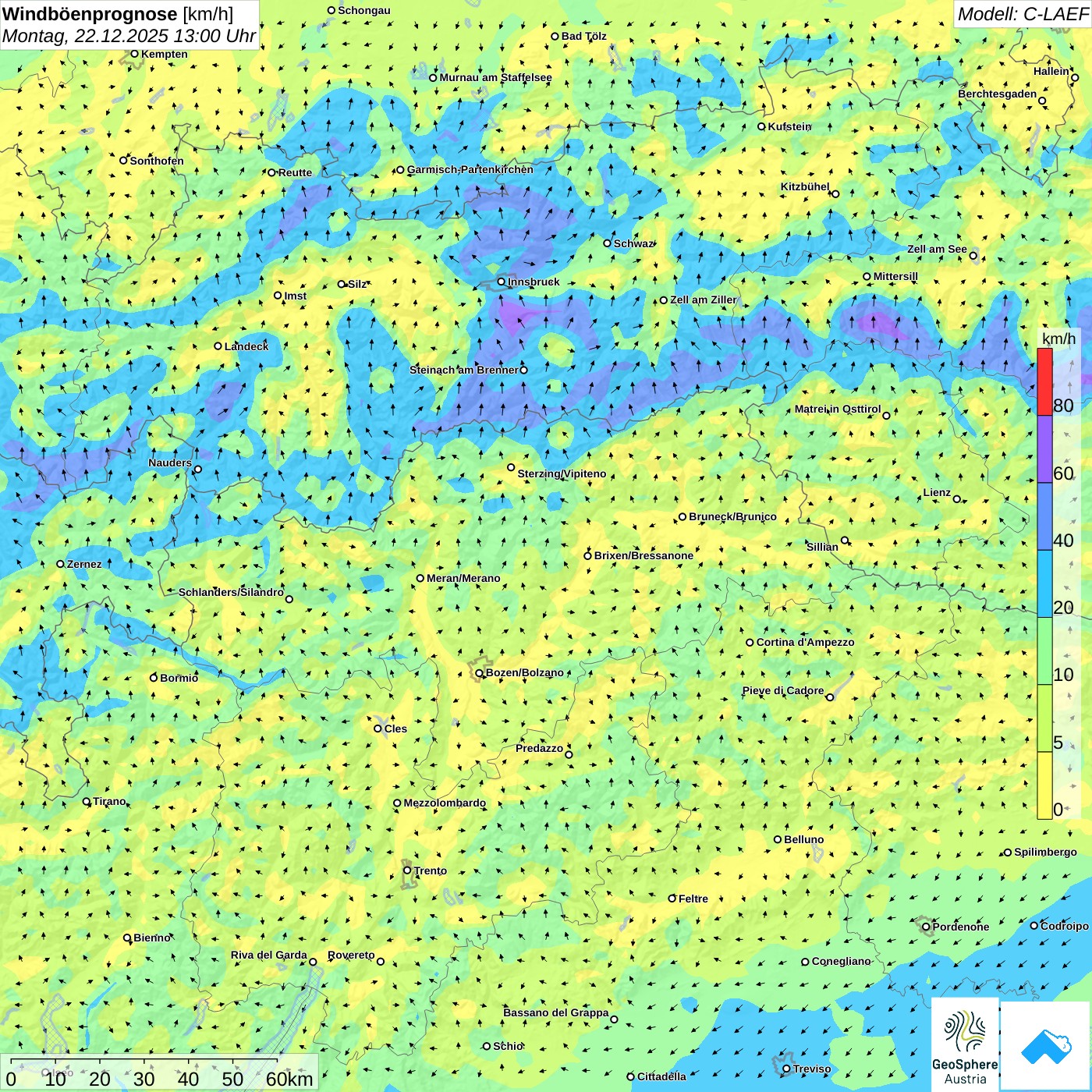Click the Cittadella label

[x=661, y=1076]
